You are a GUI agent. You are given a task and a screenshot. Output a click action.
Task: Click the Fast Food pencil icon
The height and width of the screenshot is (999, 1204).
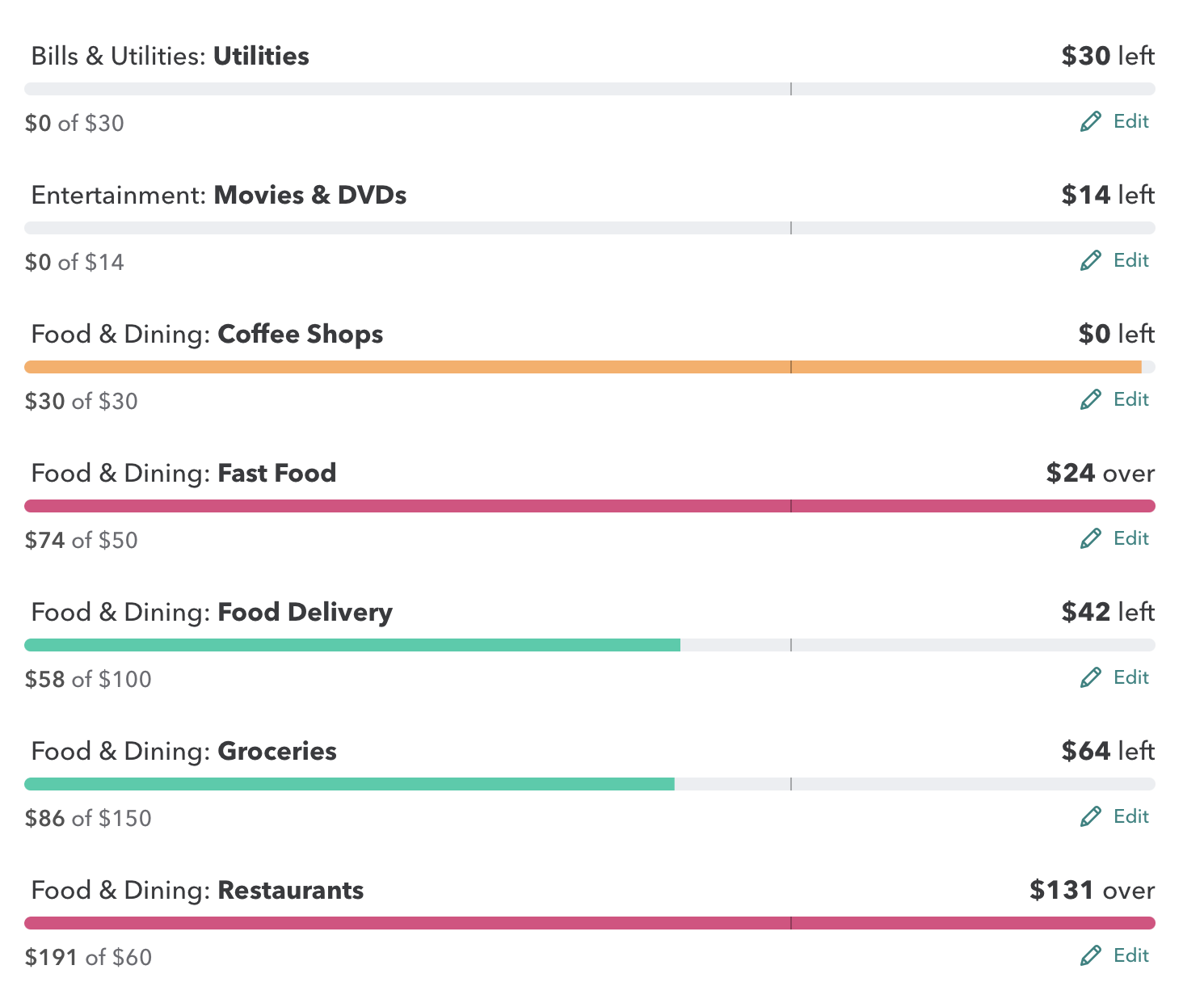[x=1090, y=539]
